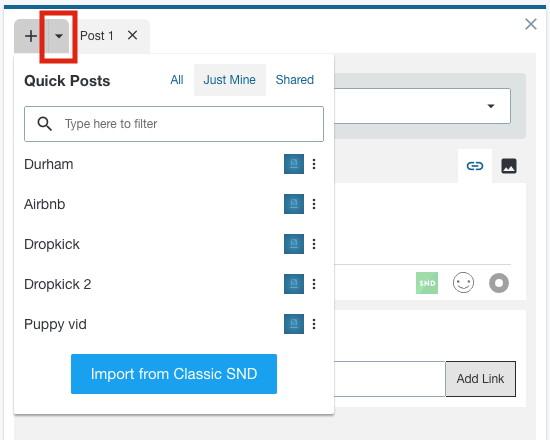Click the Add Link button
Screen dimensions: 550x440
pos(481,379)
